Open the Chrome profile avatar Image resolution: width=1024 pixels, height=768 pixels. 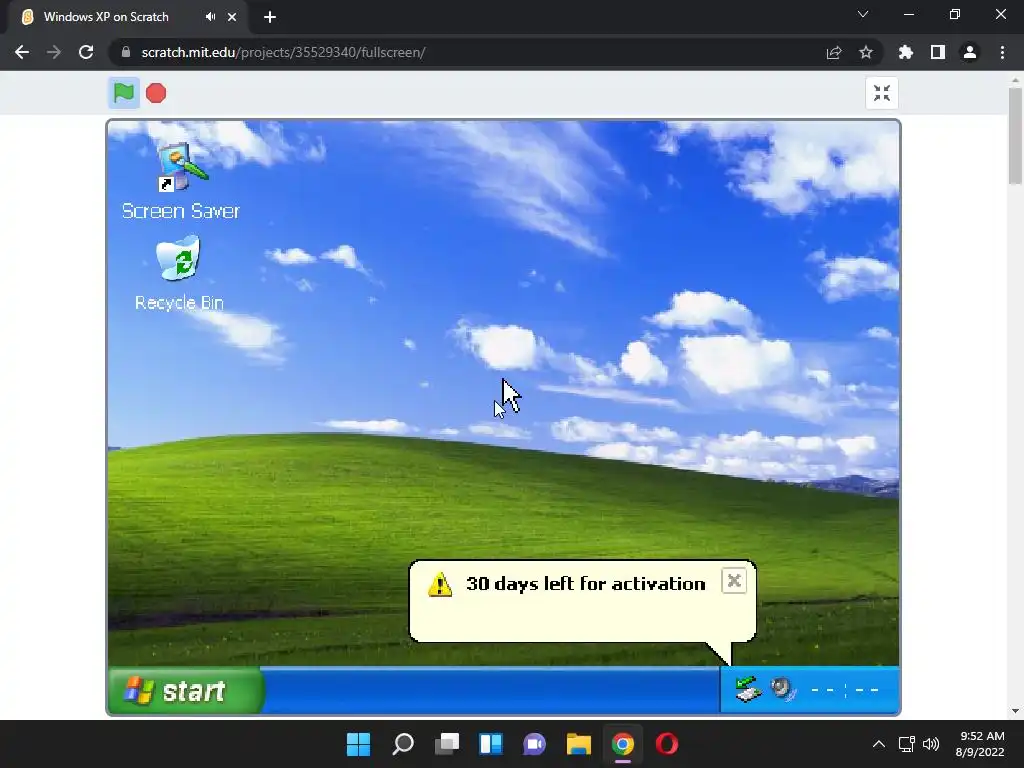pos(970,52)
